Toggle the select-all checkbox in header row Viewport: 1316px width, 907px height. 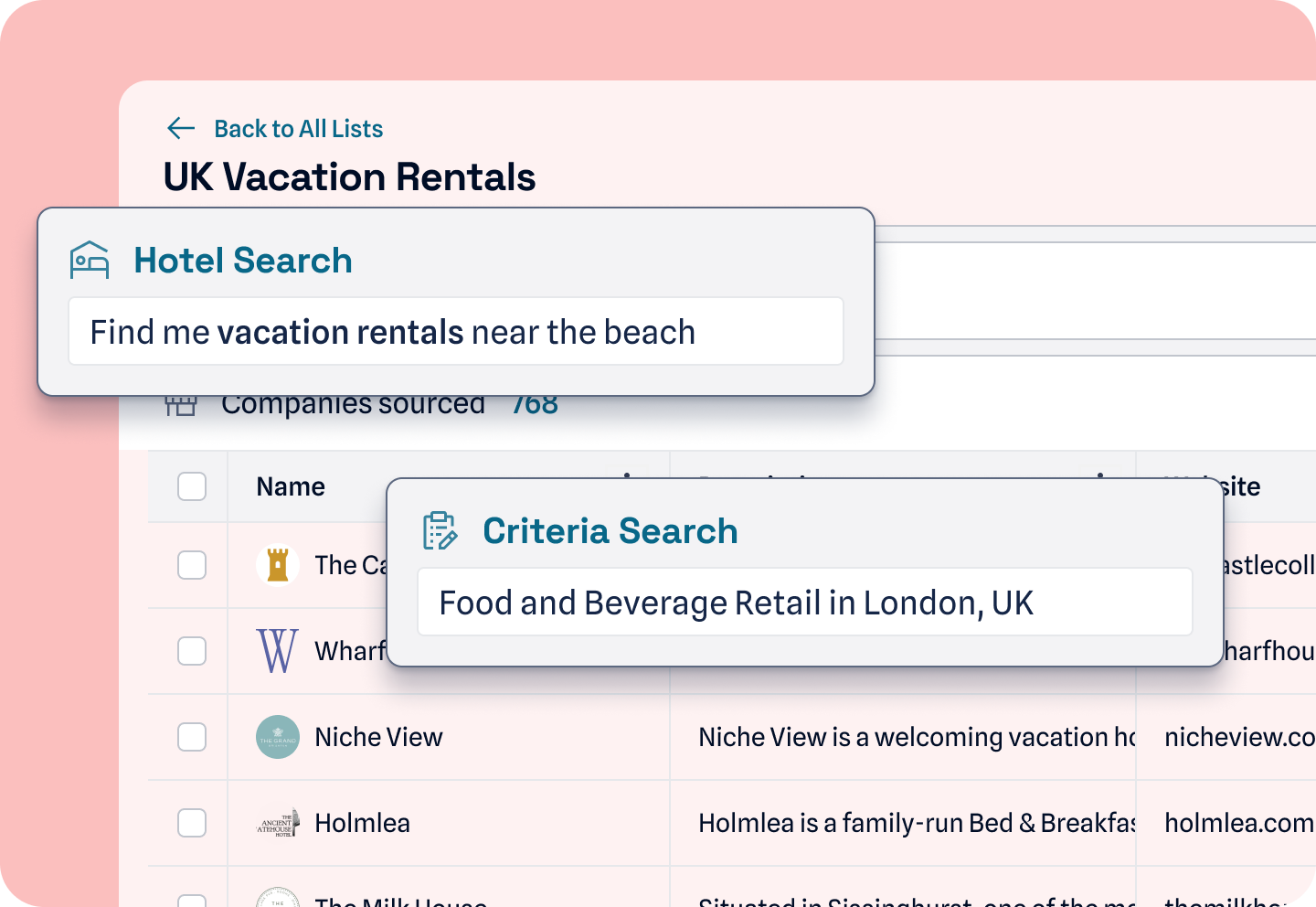pyautogui.click(x=192, y=486)
